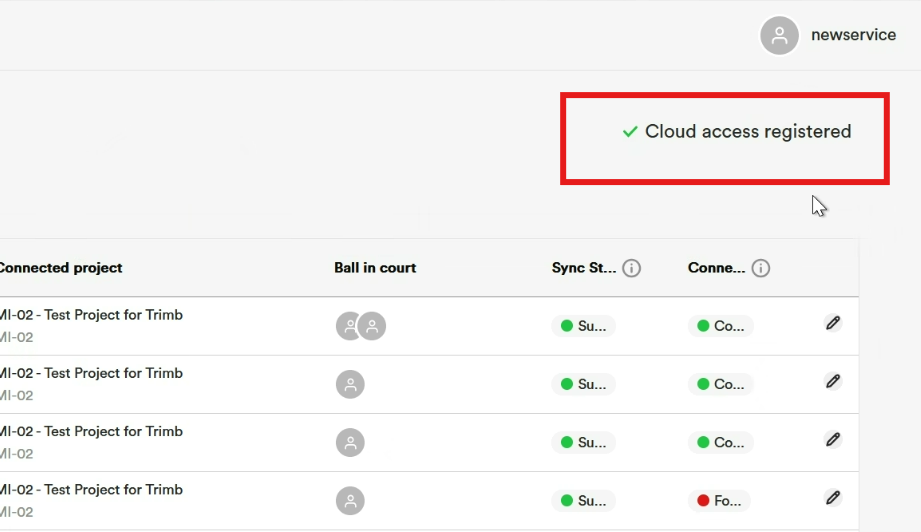Viewport: 921px width, 532px height.
Task: Click the Ball in court column header
Action: click(375, 268)
